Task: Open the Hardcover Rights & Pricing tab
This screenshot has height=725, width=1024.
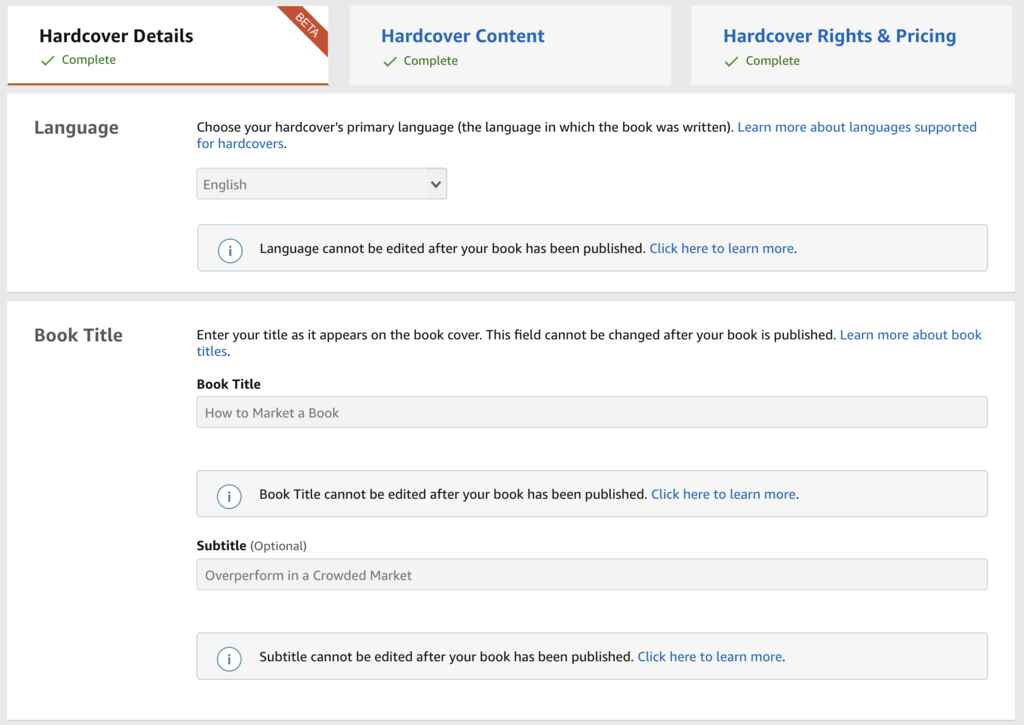Action: tap(839, 36)
